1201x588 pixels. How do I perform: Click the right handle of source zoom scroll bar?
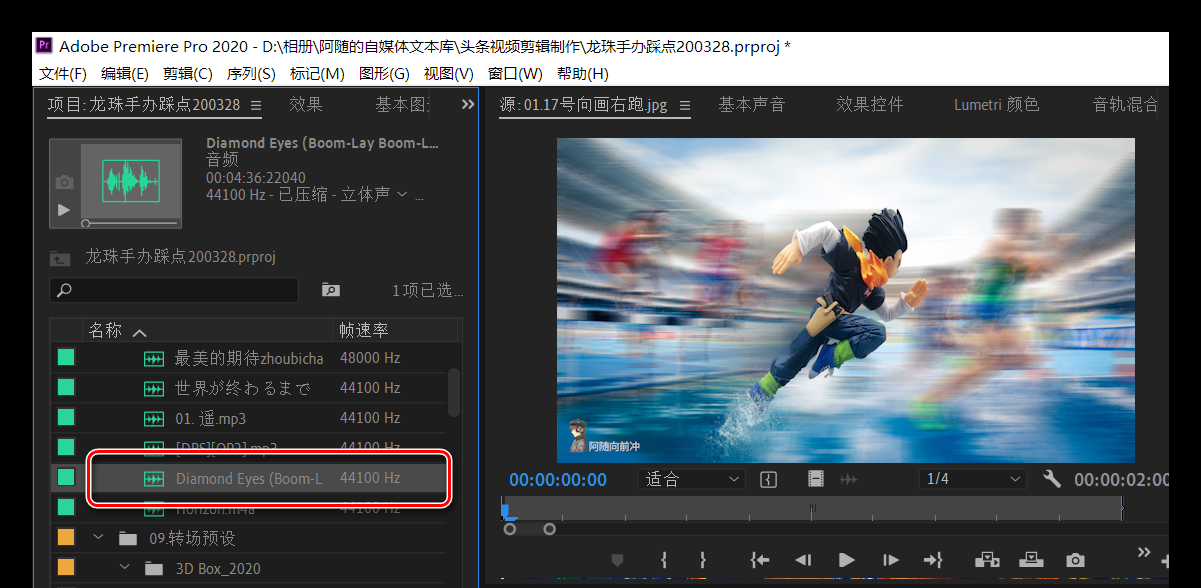tap(549, 529)
